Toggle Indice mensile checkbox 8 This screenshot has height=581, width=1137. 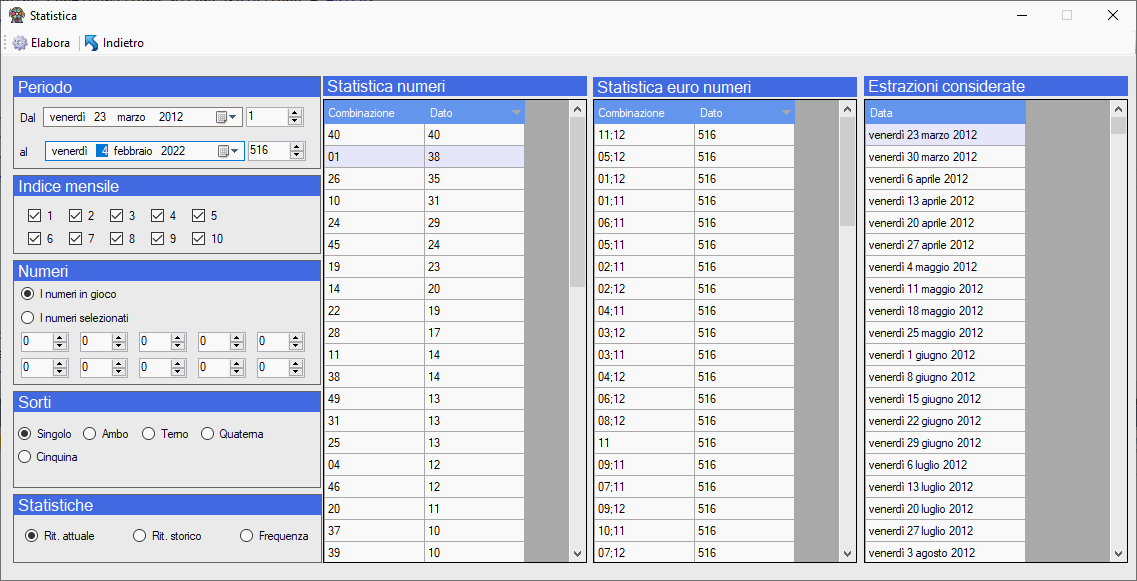116,238
